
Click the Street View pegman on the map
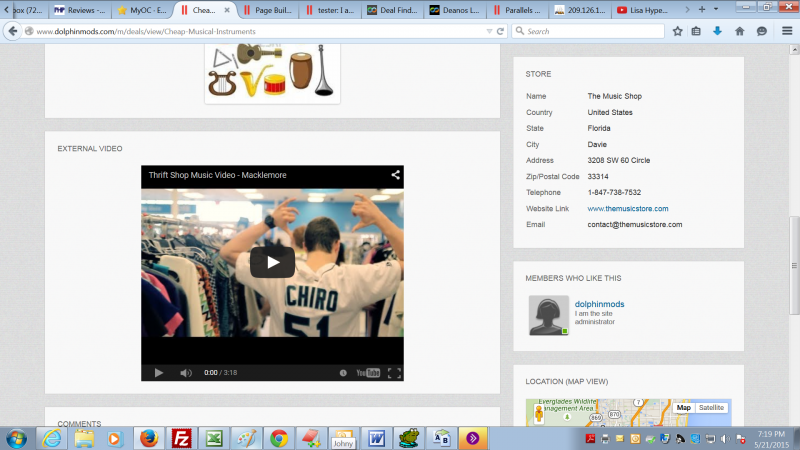538,413
